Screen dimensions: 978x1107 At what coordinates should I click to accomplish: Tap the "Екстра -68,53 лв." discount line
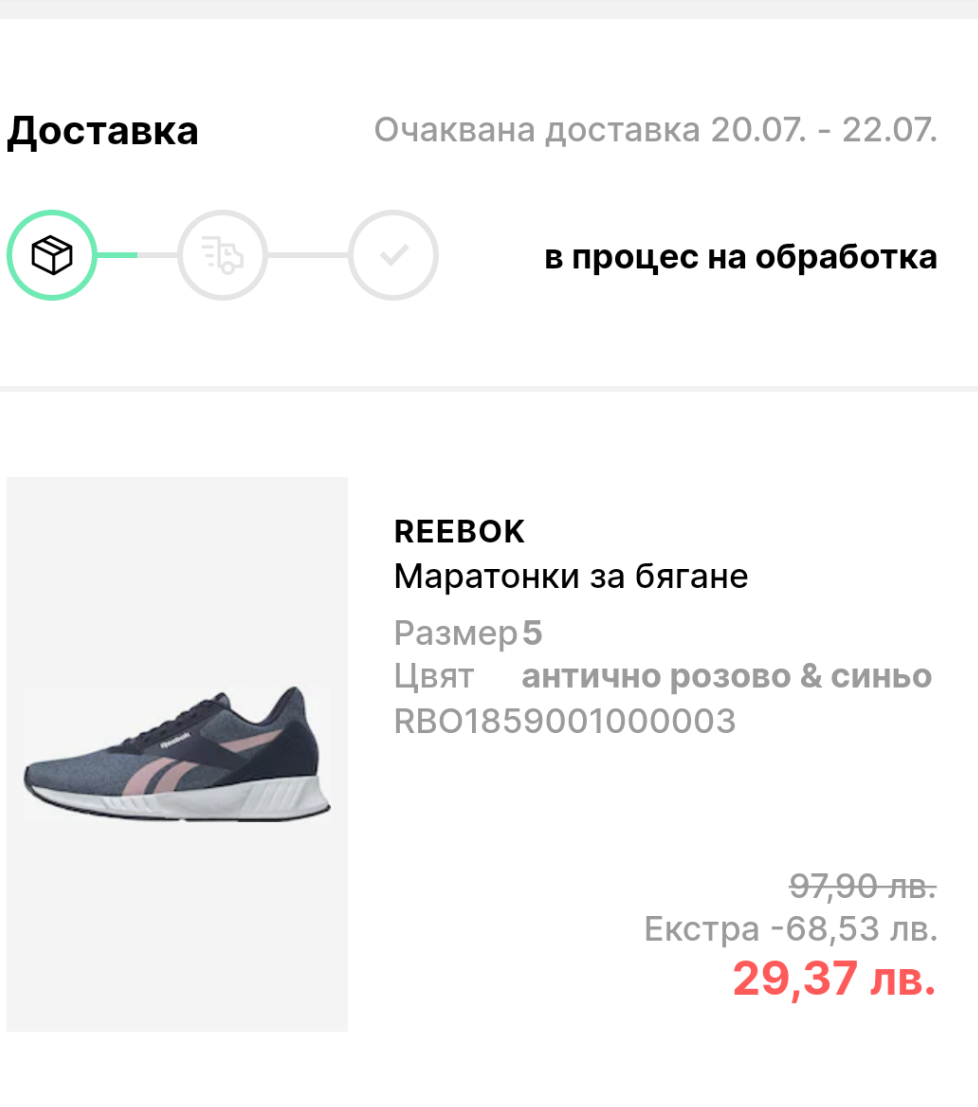790,929
